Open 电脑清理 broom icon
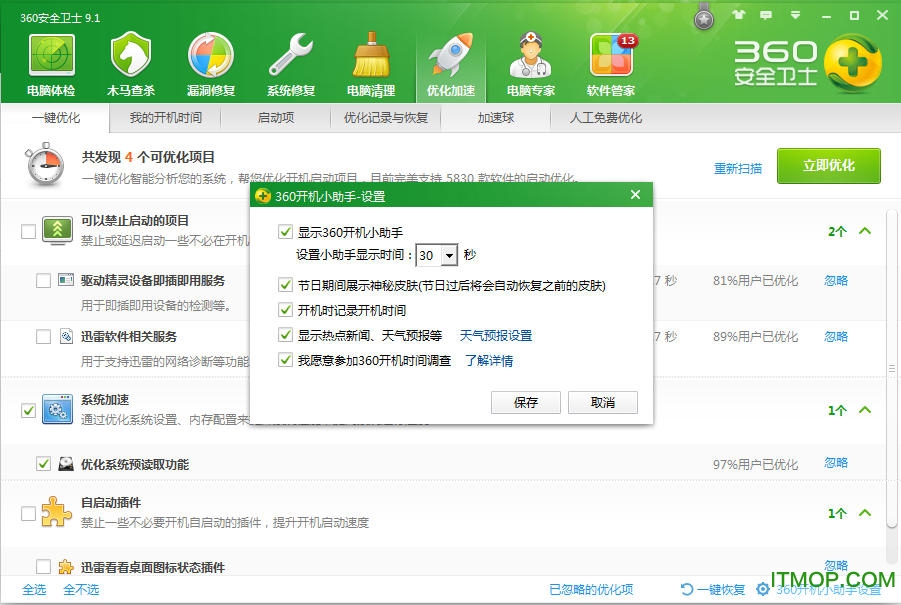 pyautogui.click(x=371, y=55)
